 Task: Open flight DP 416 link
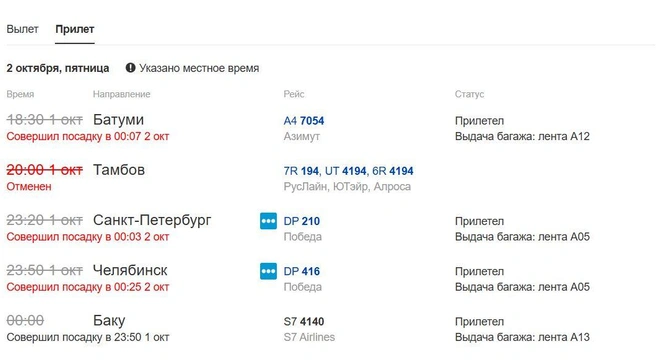tap(302, 272)
